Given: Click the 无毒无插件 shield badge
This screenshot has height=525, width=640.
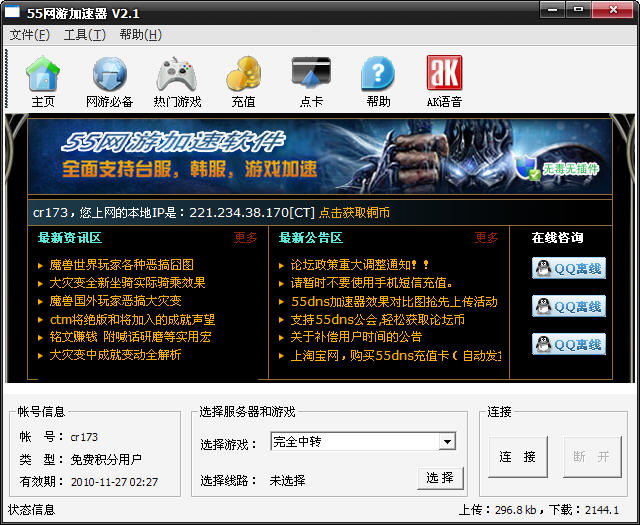Looking at the screenshot, I should click(558, 168).
